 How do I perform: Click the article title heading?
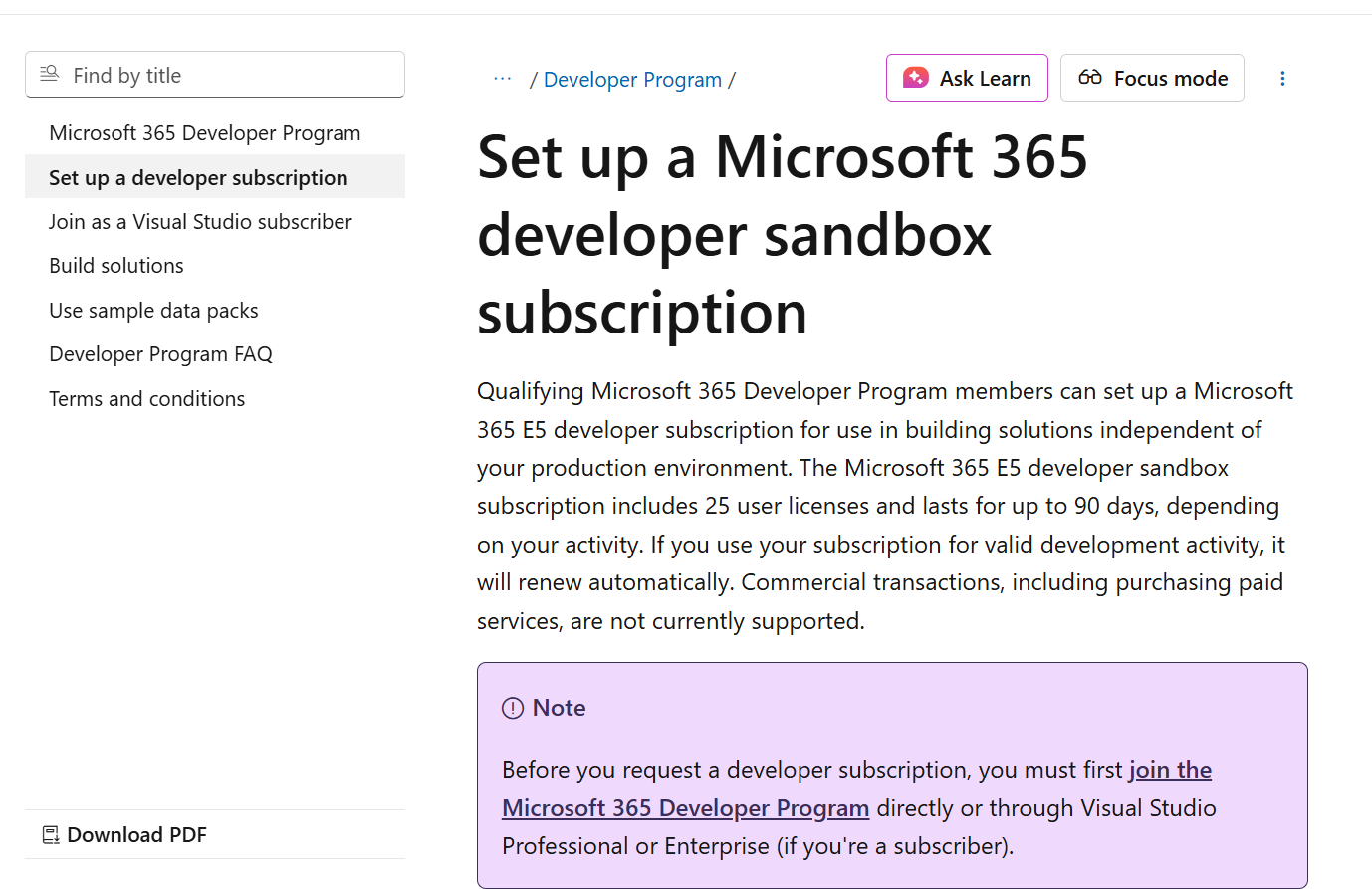783,234
